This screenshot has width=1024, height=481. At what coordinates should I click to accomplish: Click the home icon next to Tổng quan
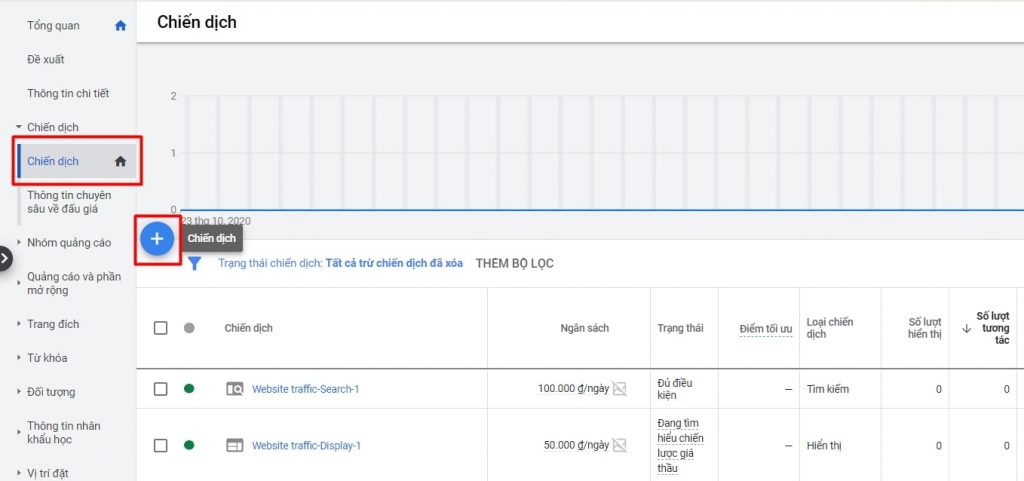click(120, 26)
